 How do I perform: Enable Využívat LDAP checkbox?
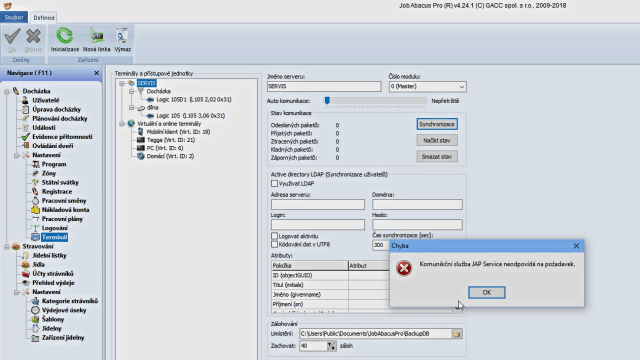pyautogui.click(x=274, y=184)
